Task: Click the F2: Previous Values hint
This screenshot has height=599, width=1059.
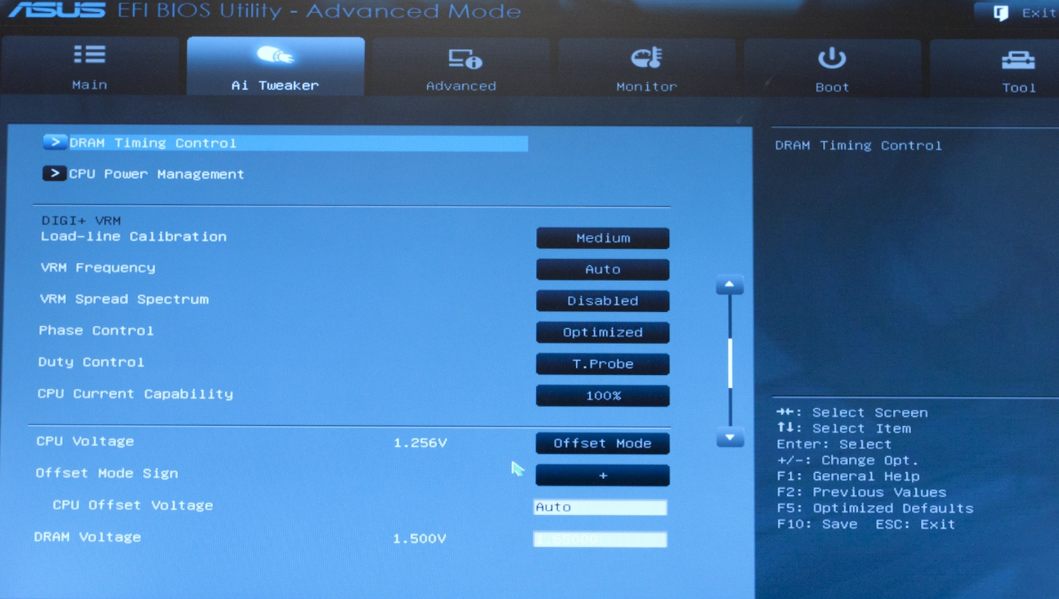Action: 862,492
